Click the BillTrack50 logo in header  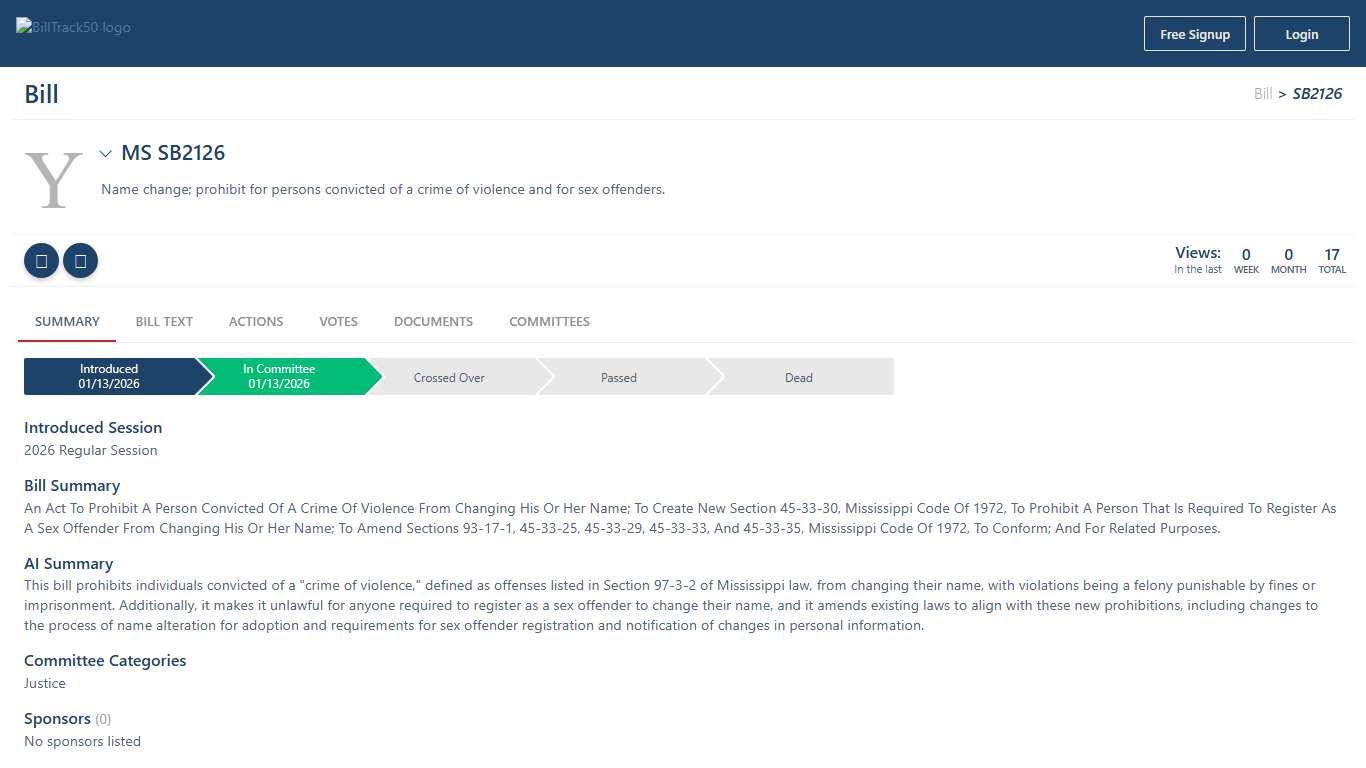[x=74, y=28]
